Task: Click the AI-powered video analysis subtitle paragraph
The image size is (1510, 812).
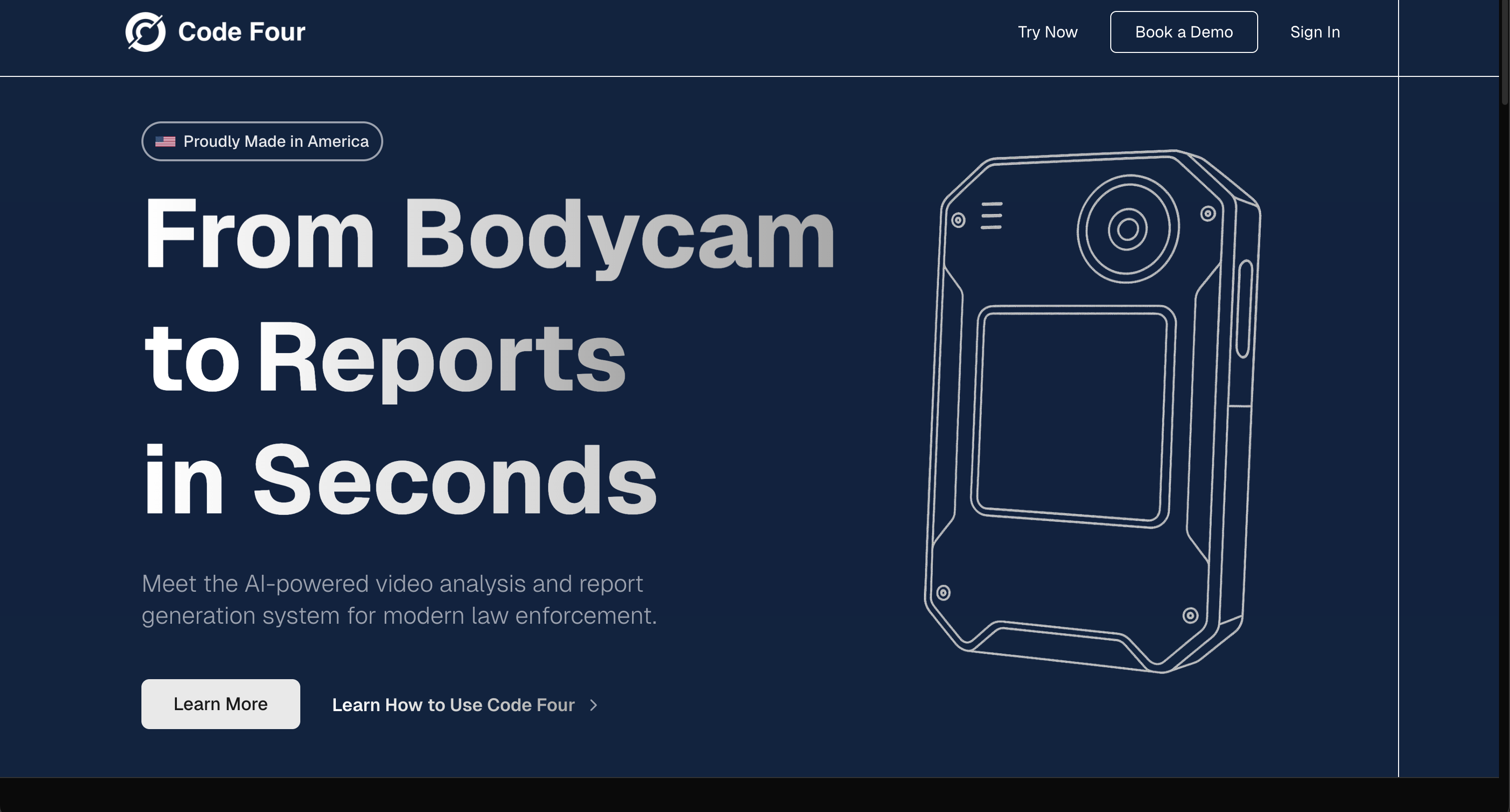Action: [399, 599]
